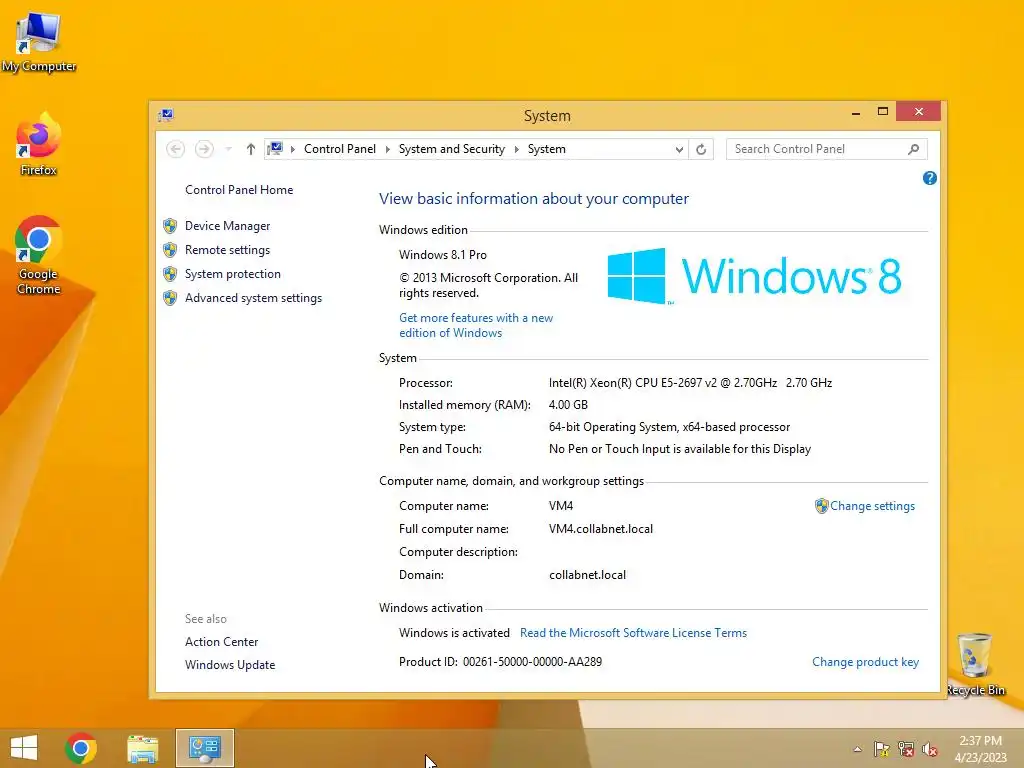Open Chrome from the taskbar
1024x768 pixels.
coord(81,748)
